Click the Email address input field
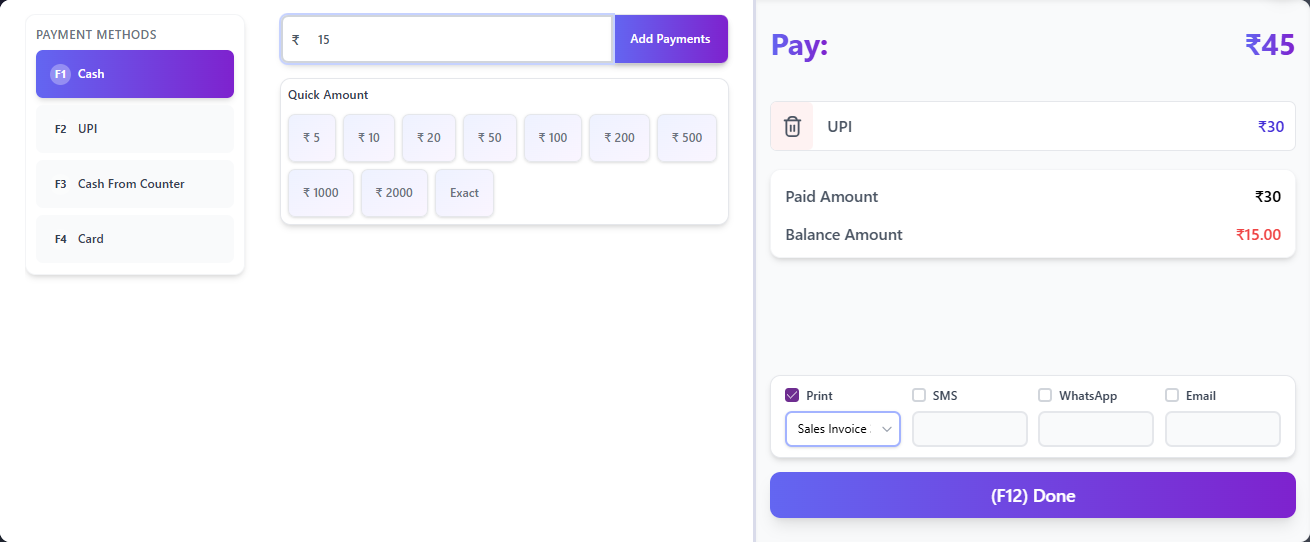The width and height of the screenshot is (1310, 542). (1222, 429)
